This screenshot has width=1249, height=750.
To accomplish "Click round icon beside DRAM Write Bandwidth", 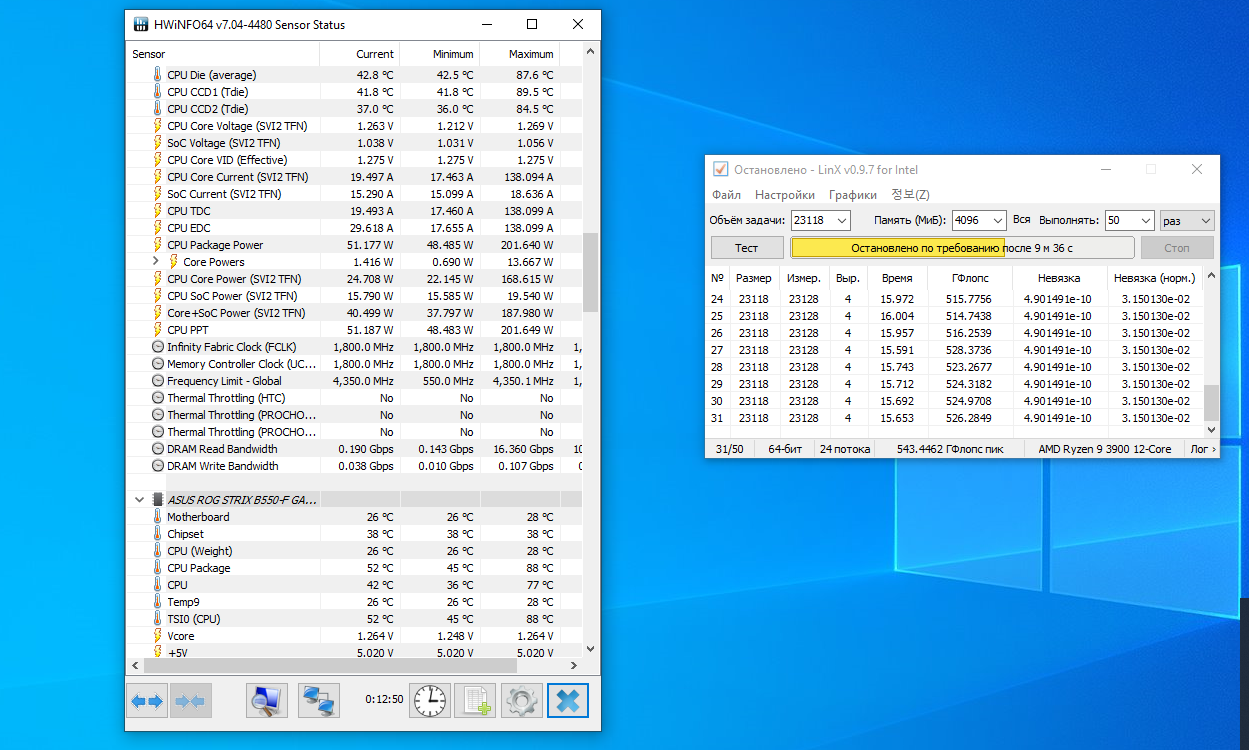I will [157, 466].
